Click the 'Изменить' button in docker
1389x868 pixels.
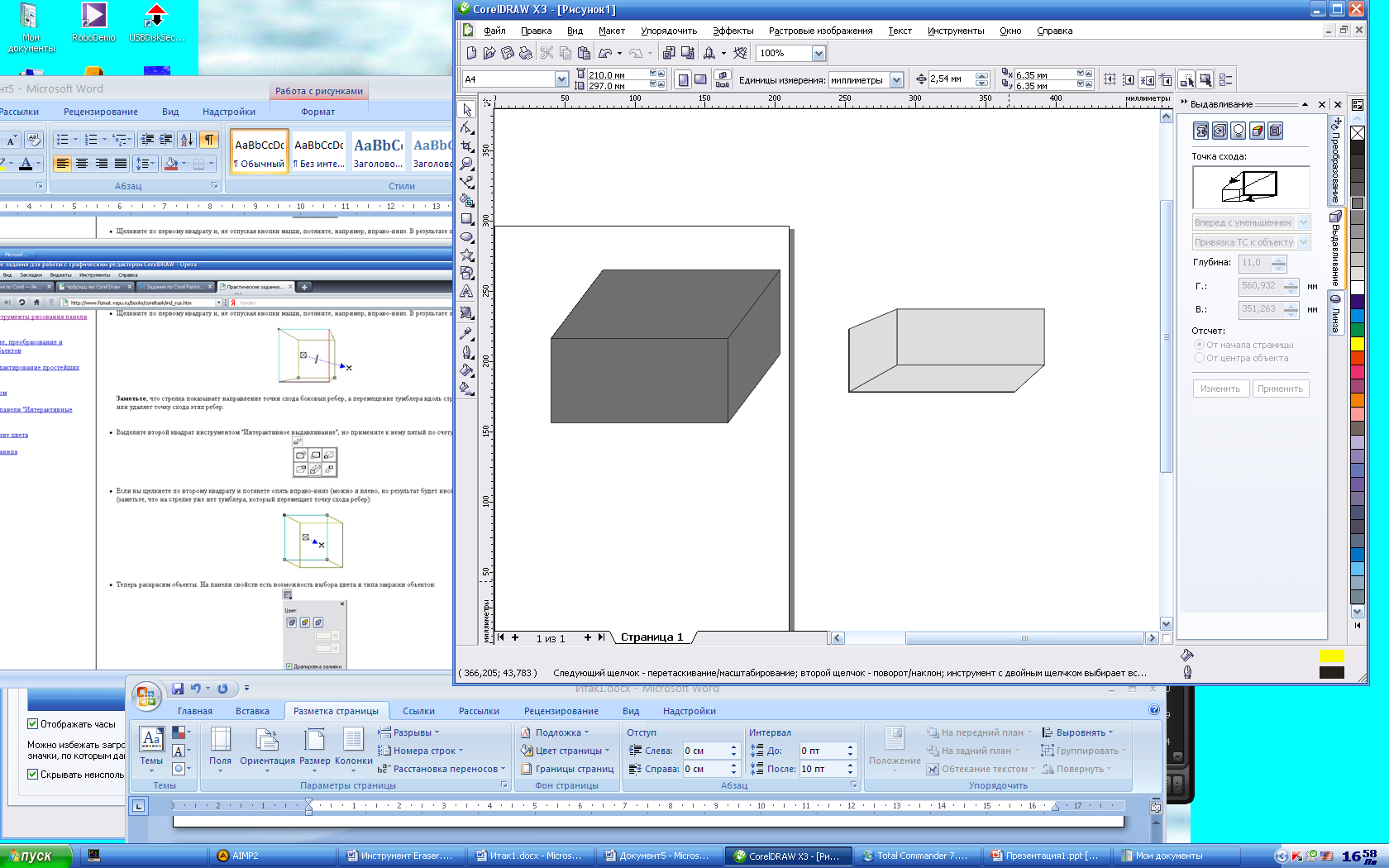1220,389
